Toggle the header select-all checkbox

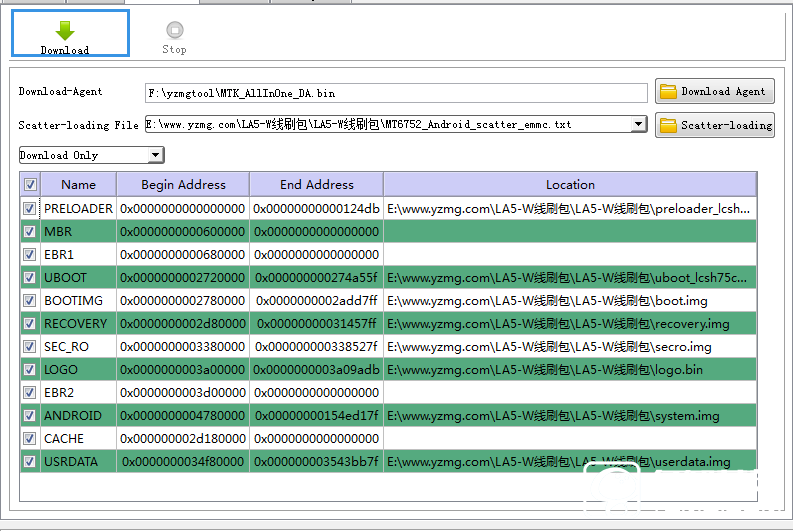coord(30,185)
